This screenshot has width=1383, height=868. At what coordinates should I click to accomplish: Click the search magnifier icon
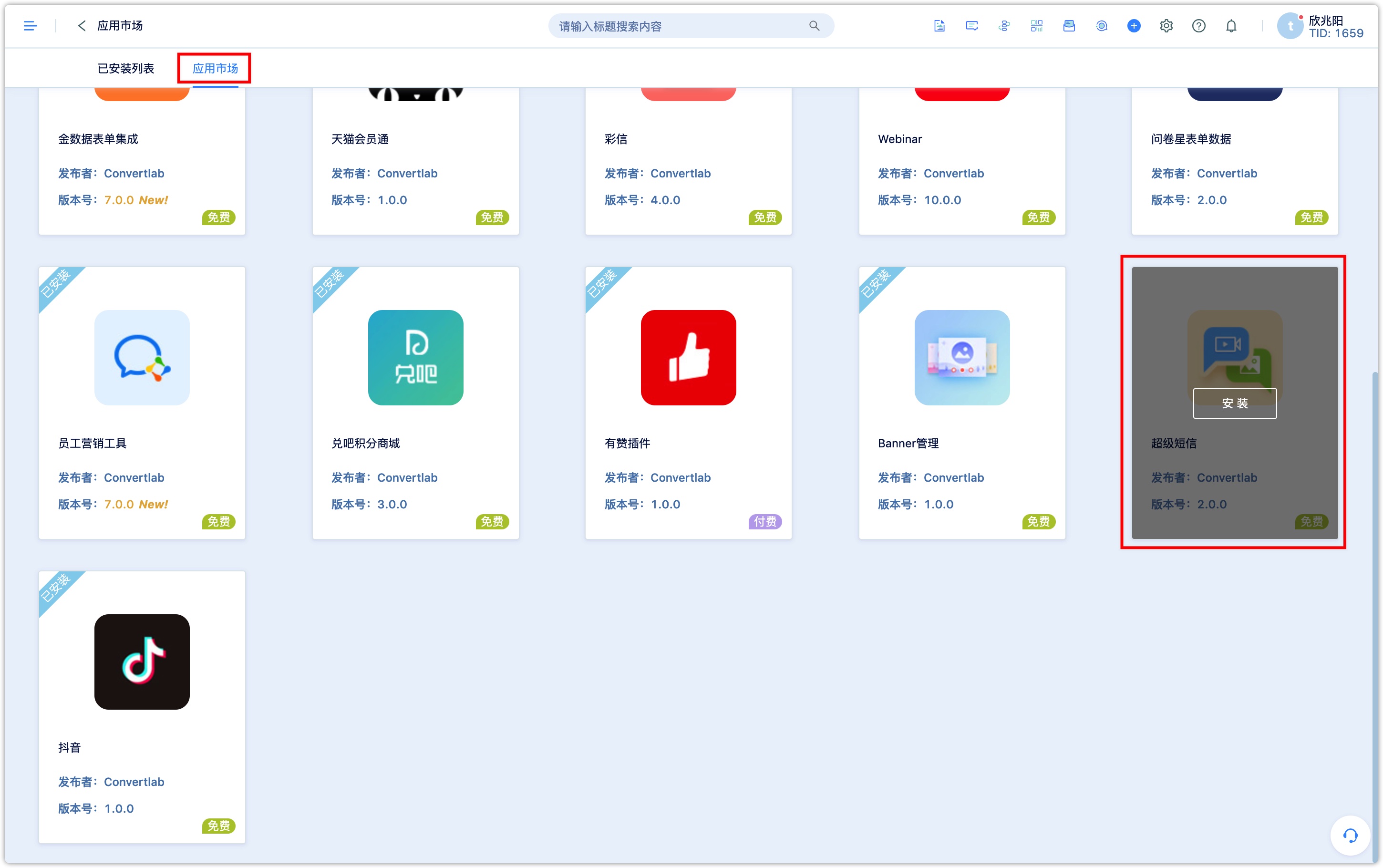814,26
